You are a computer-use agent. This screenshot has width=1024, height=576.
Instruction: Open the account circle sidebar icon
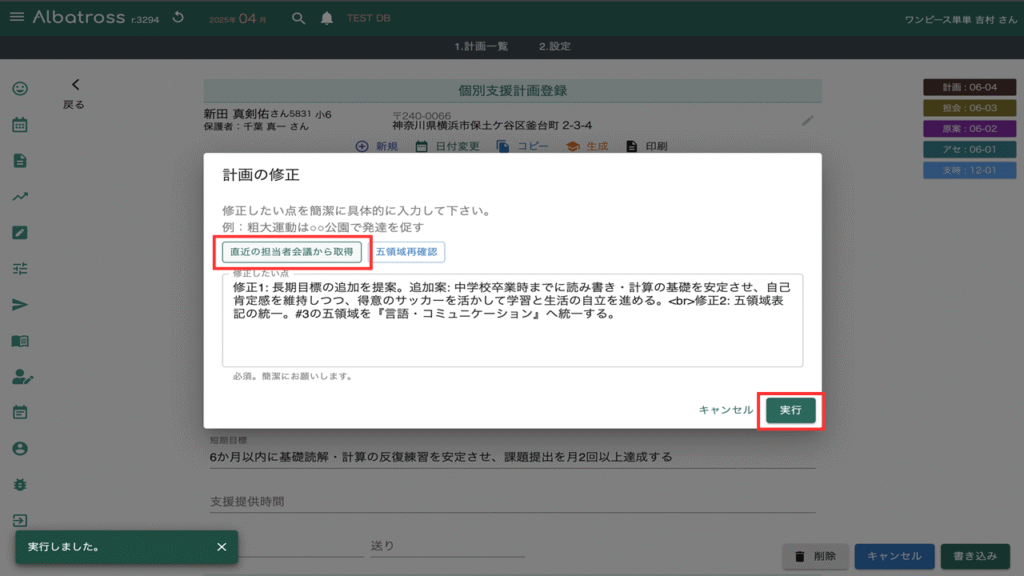[20, 449]
